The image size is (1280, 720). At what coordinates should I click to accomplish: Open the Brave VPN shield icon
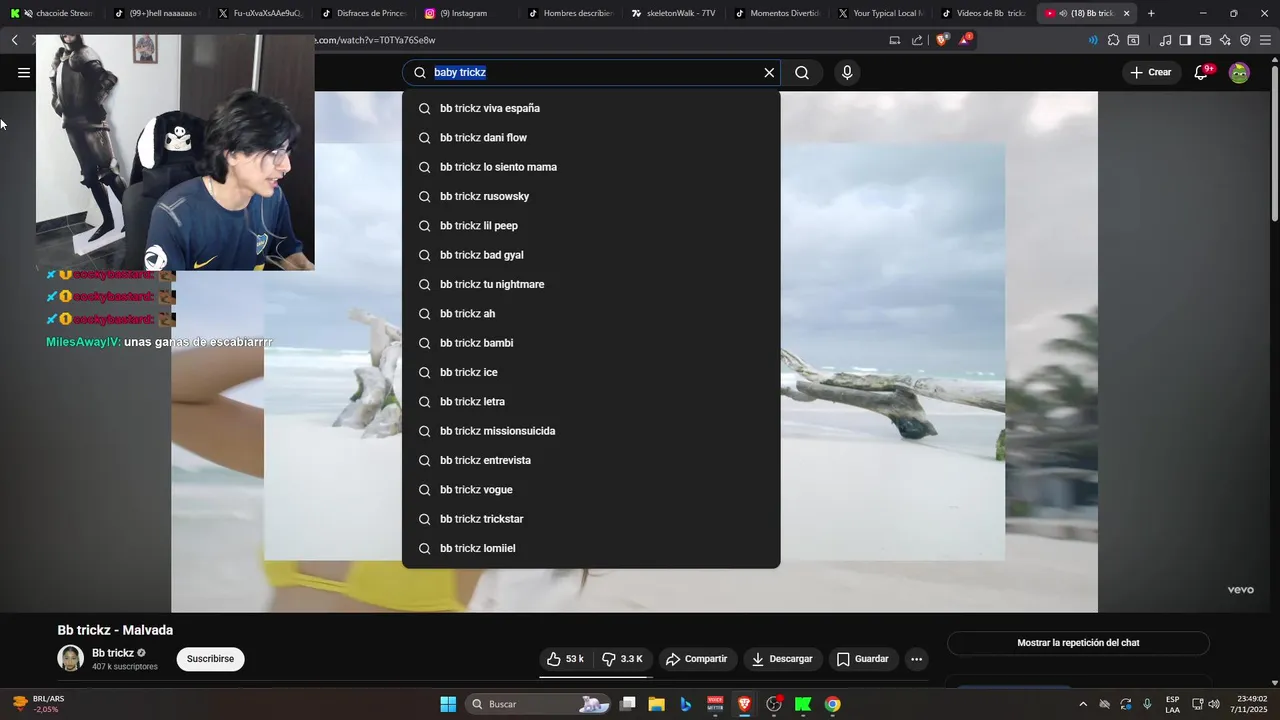tap(1245, 40)
